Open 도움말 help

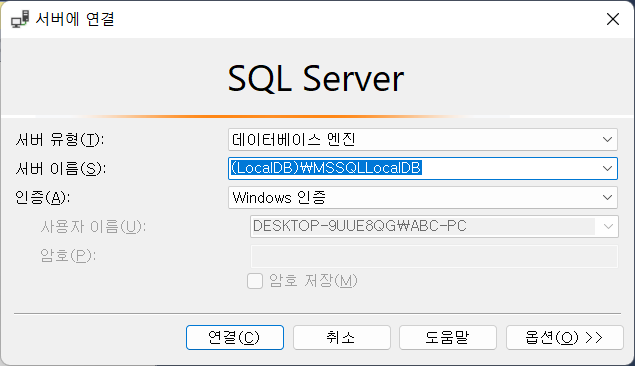[447, 337]
